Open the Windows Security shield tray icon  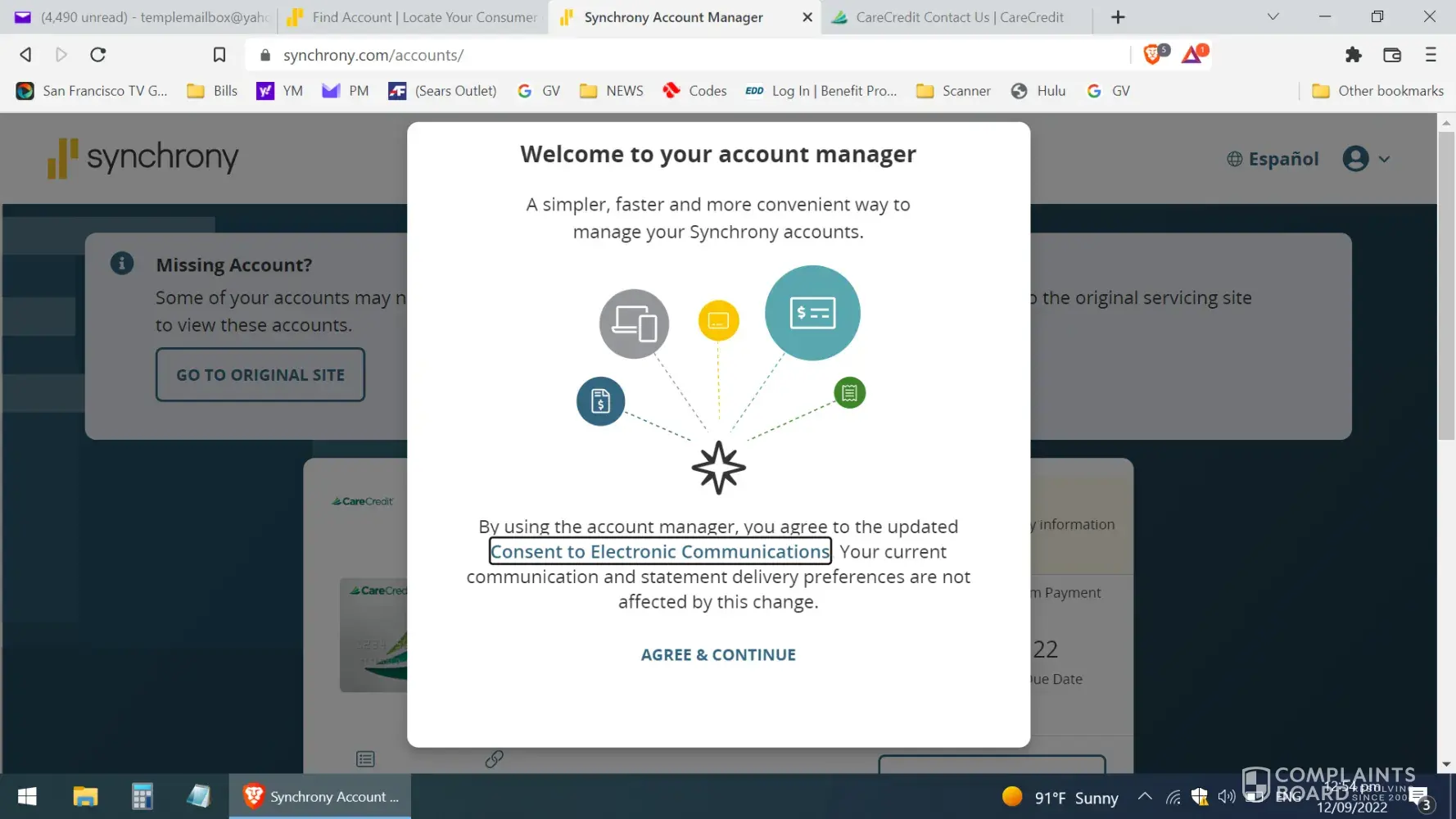point(1200,797)
